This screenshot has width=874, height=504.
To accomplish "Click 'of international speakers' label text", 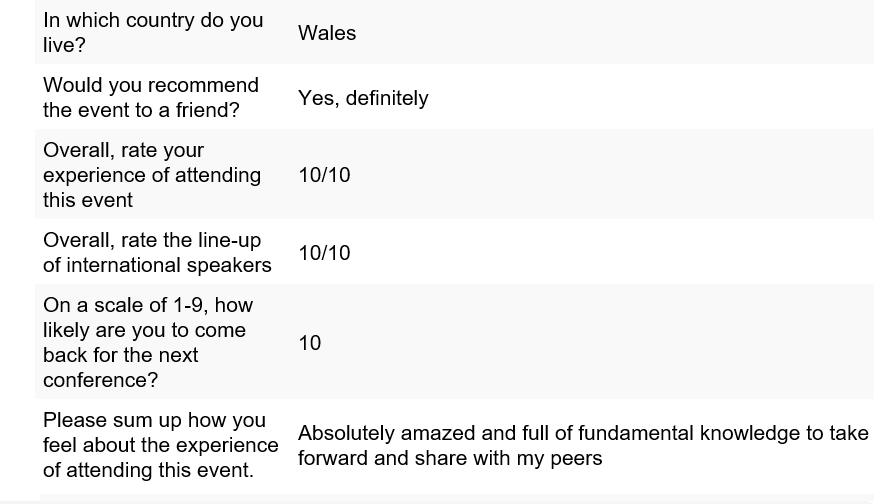I will pyautogui.click(x=157, y=265).
